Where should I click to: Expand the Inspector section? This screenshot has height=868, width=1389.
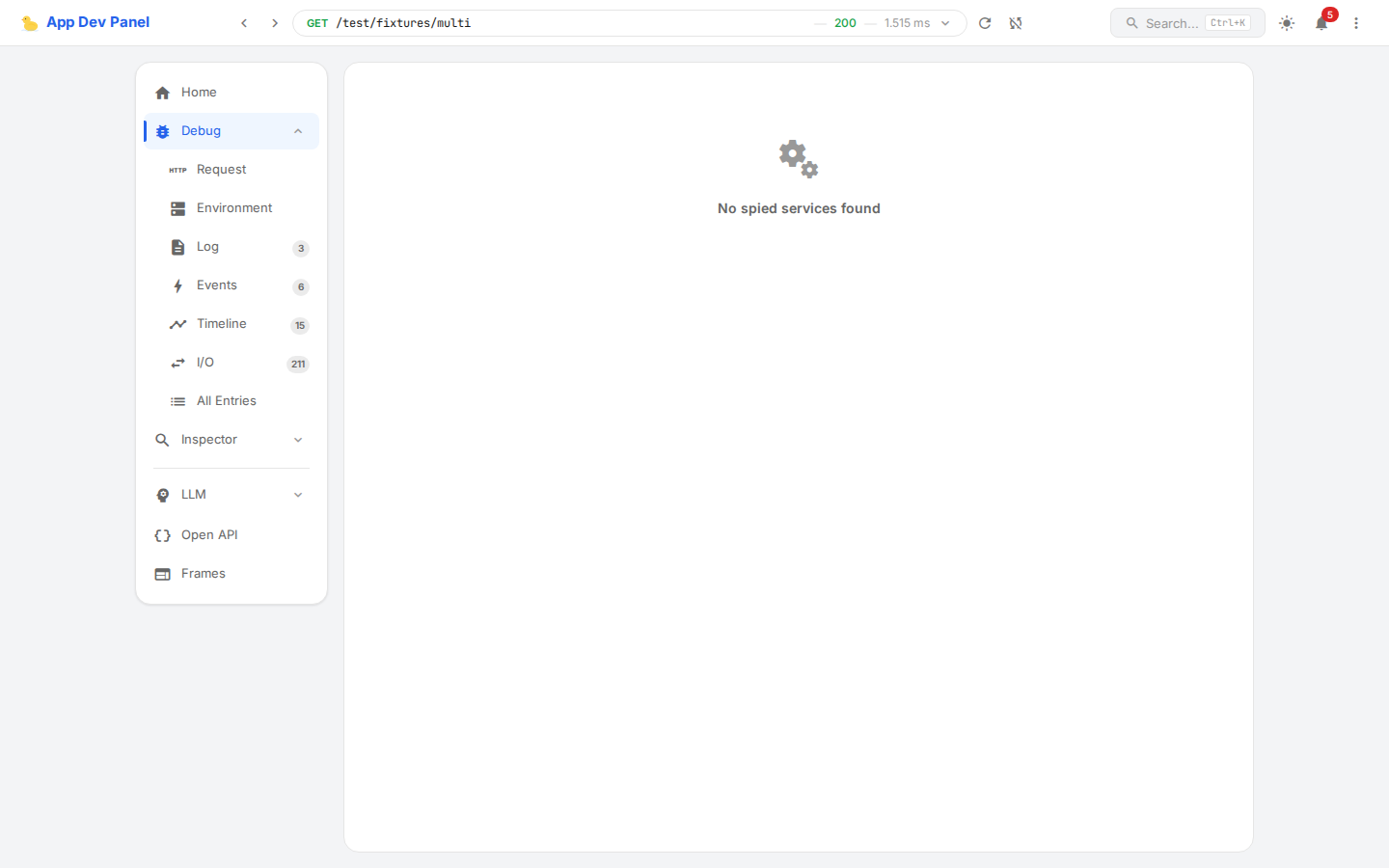(x=298, y=440)
